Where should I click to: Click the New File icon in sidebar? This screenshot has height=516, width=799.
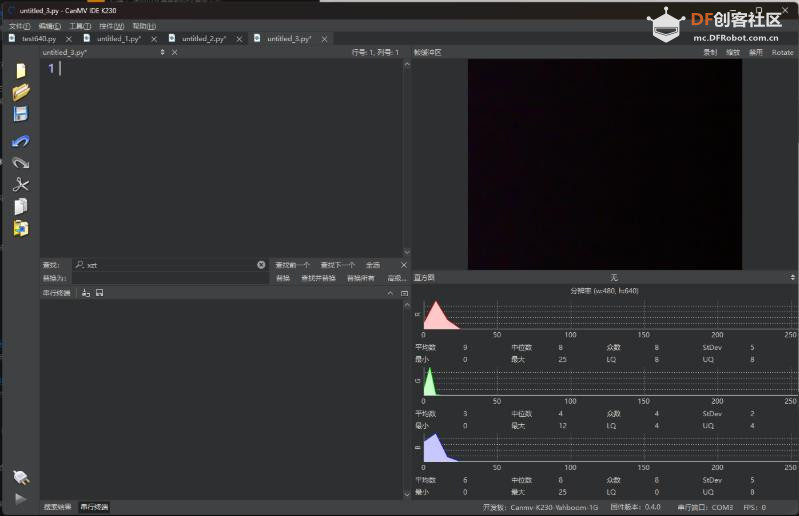pos(21,71)
